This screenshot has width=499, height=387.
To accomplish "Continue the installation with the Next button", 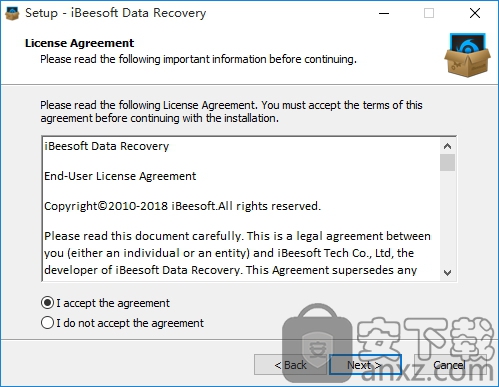I will [365, 365].
